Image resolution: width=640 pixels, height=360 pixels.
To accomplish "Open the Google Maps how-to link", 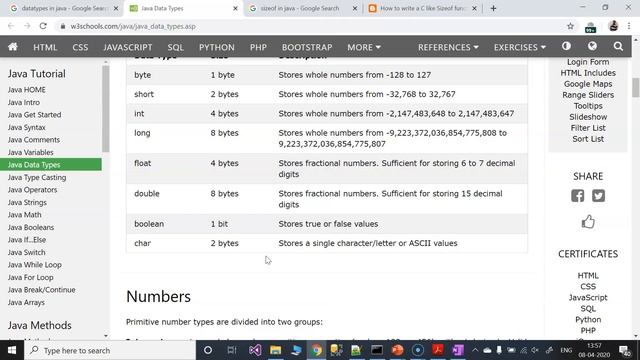I will [x=588, y=84].
